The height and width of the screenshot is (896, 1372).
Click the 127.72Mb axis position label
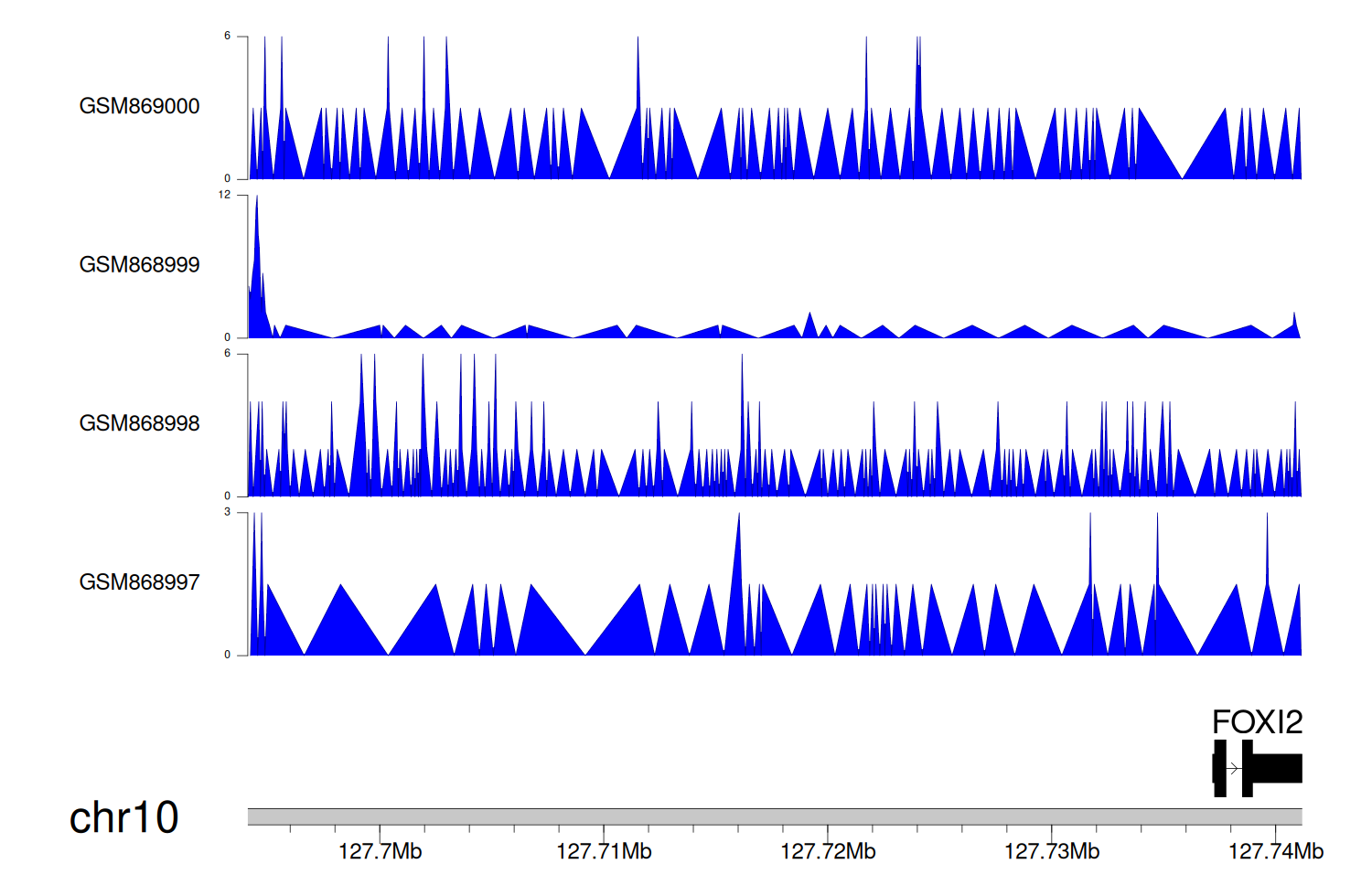pyautogui.click(x=828, y=852)
